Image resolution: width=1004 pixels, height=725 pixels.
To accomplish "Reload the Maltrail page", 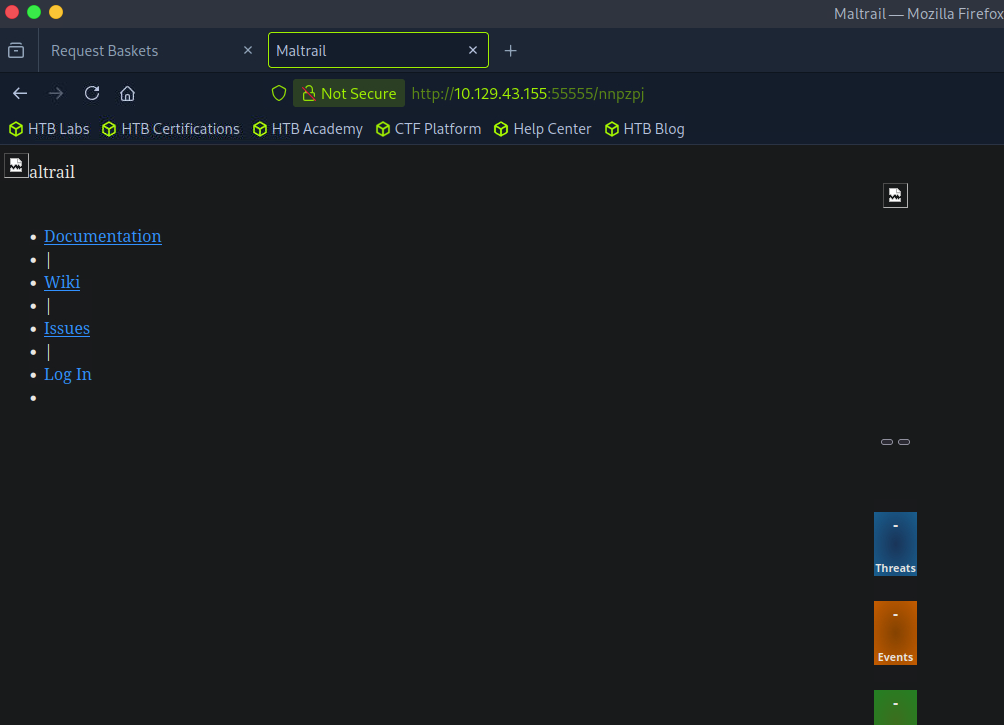I will tap(92, 93).
